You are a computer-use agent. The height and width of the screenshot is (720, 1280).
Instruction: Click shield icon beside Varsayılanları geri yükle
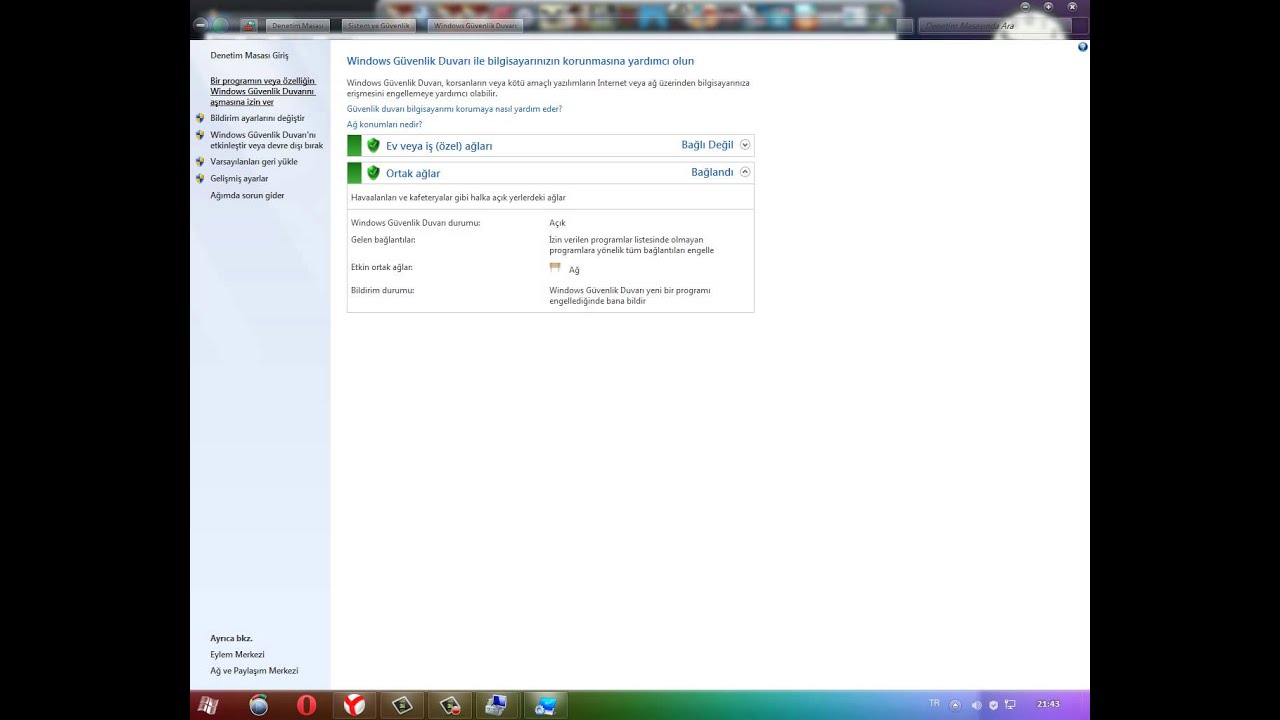[x=200, y=161]
